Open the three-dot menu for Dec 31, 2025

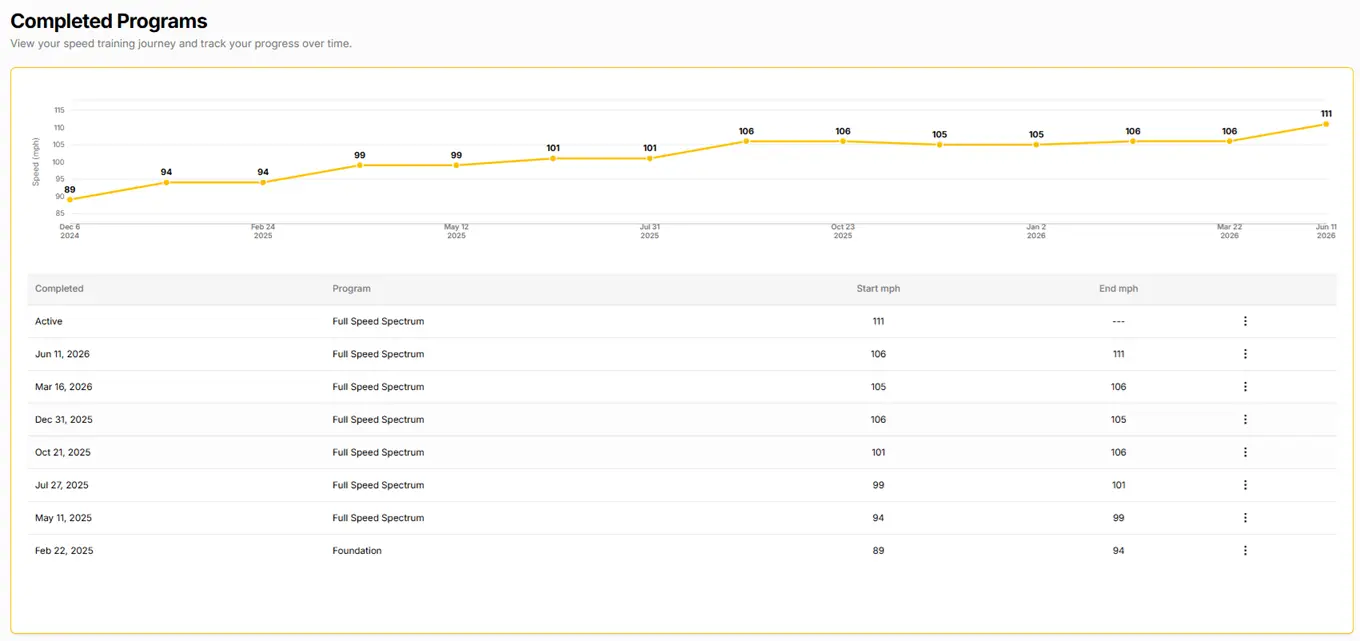tap(1245, 420)
